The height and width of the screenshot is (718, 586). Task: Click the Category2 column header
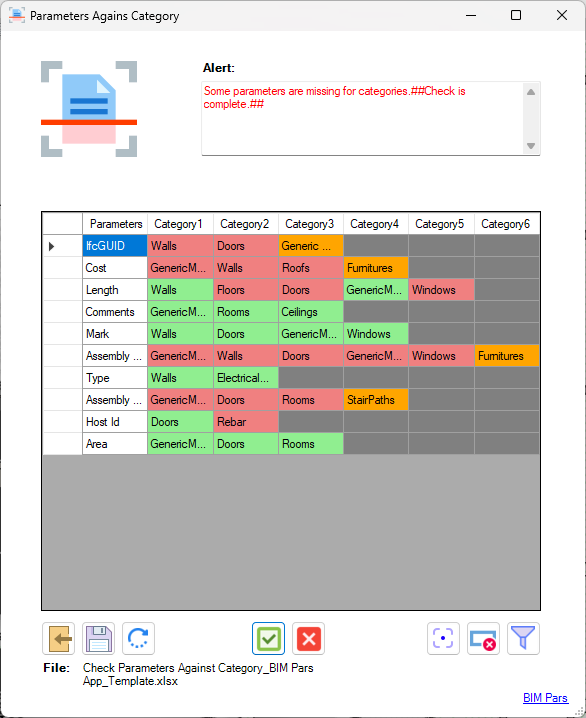click(246, 224)
